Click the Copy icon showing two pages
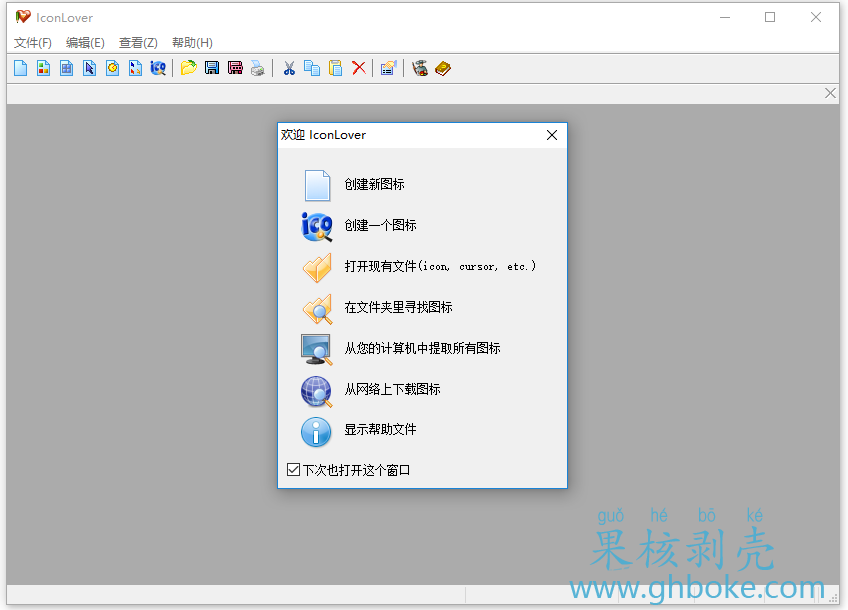The image size is (848, 610). pyautogui.click(x=312, y=68)
